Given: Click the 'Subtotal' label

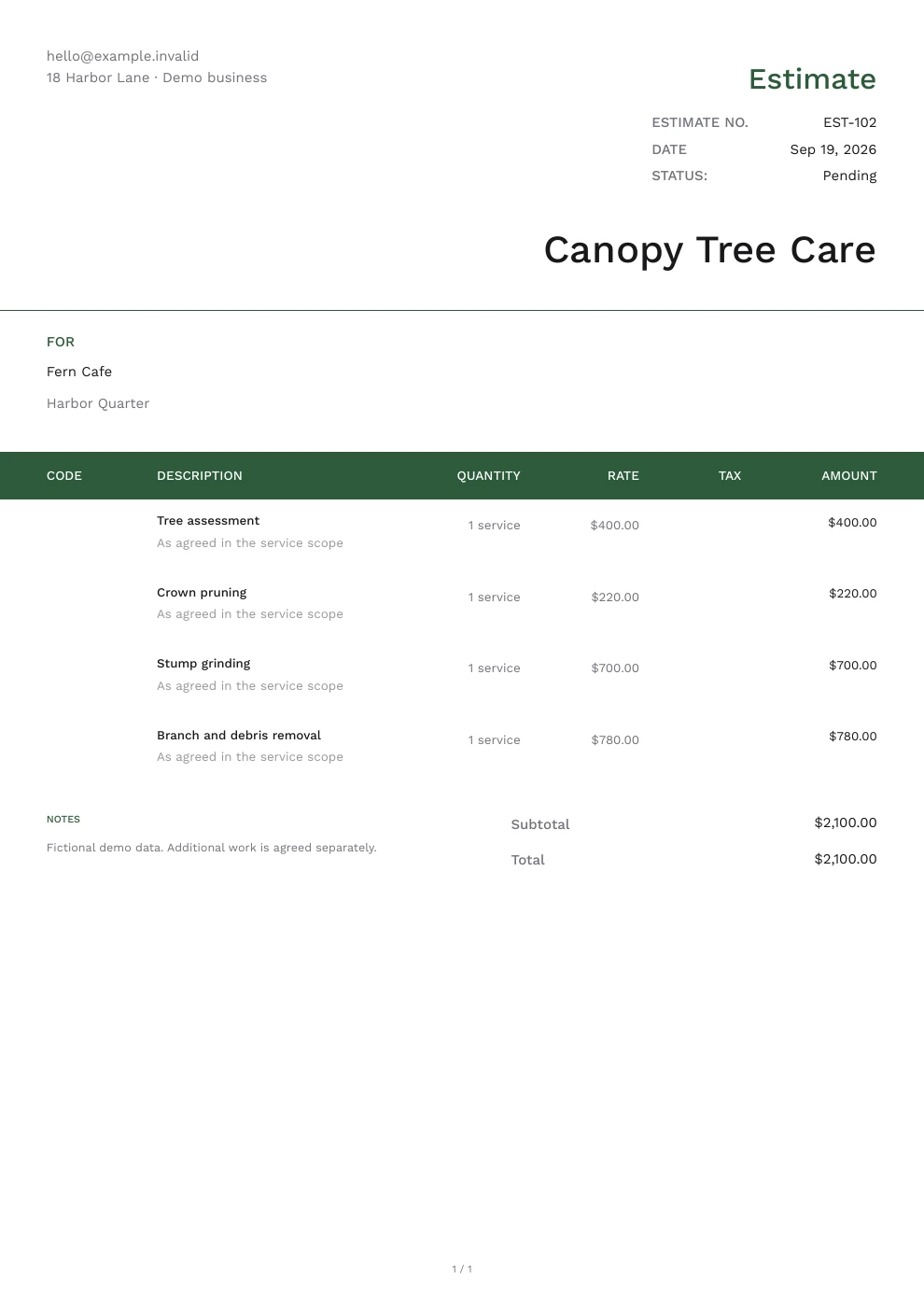Looking at the screenshot, I should tap(540, 824).
